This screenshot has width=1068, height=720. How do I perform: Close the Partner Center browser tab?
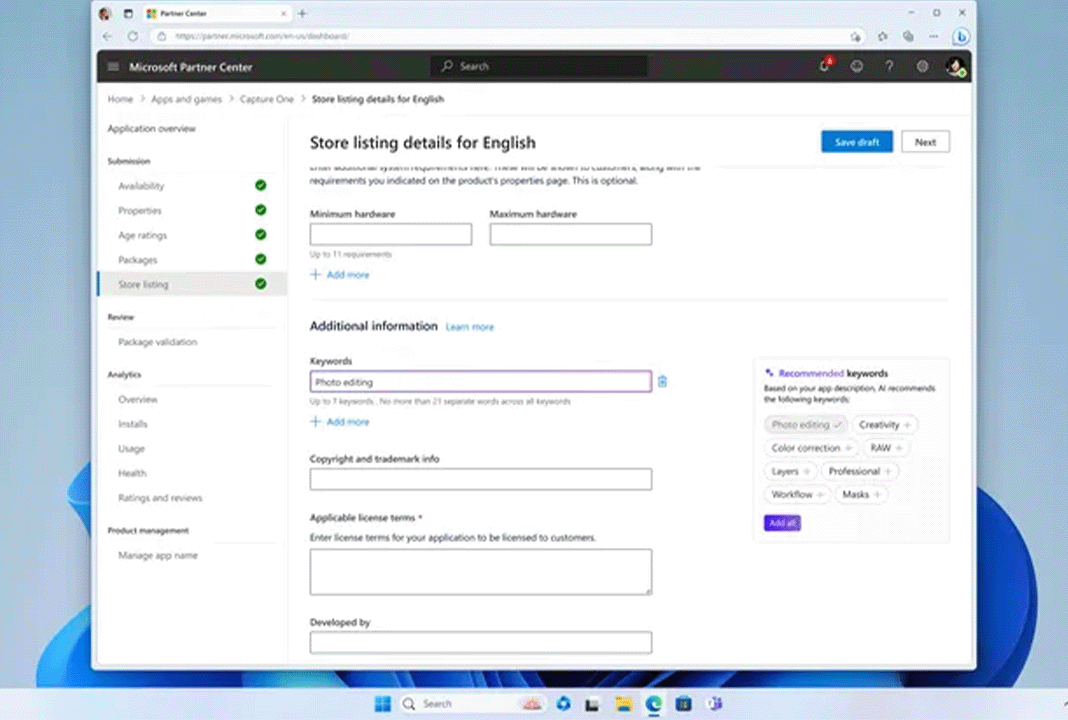(283, 14)
